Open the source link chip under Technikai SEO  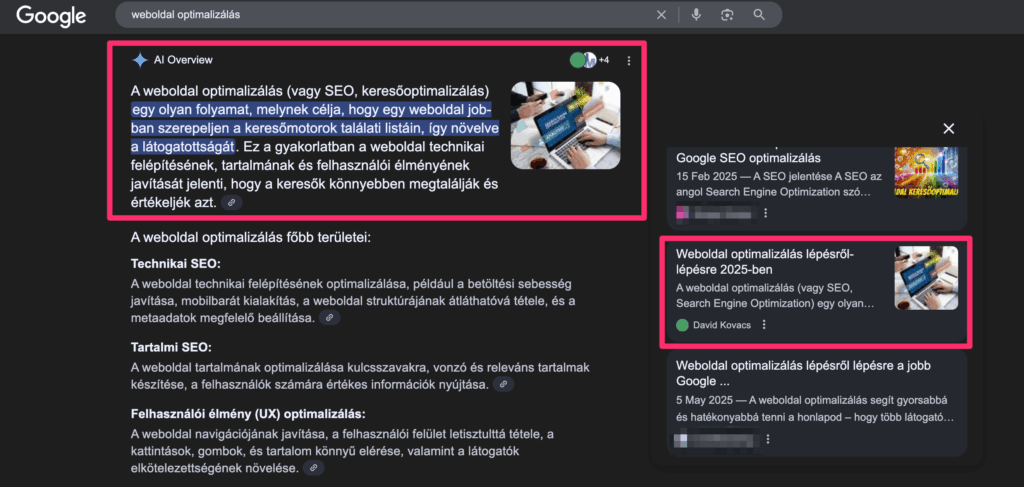click(328, 318)
